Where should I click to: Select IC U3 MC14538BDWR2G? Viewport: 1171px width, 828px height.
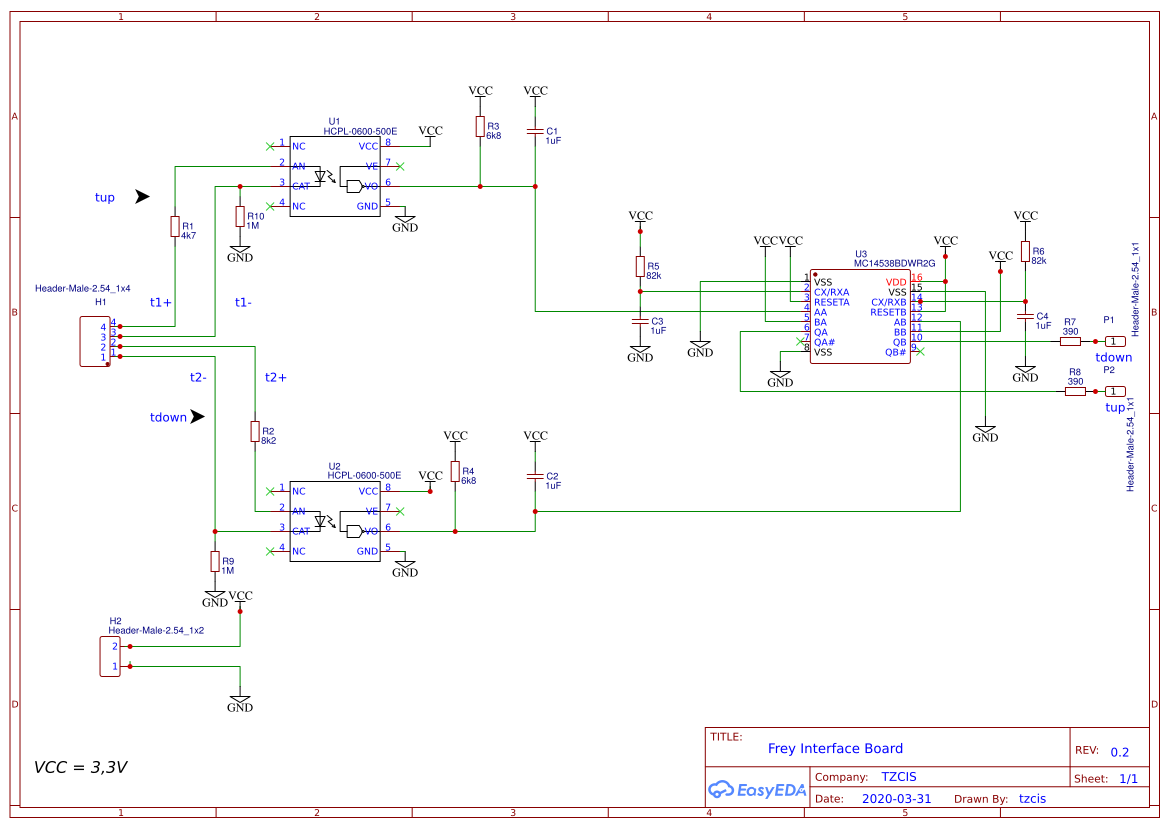[x=860, y=315]
